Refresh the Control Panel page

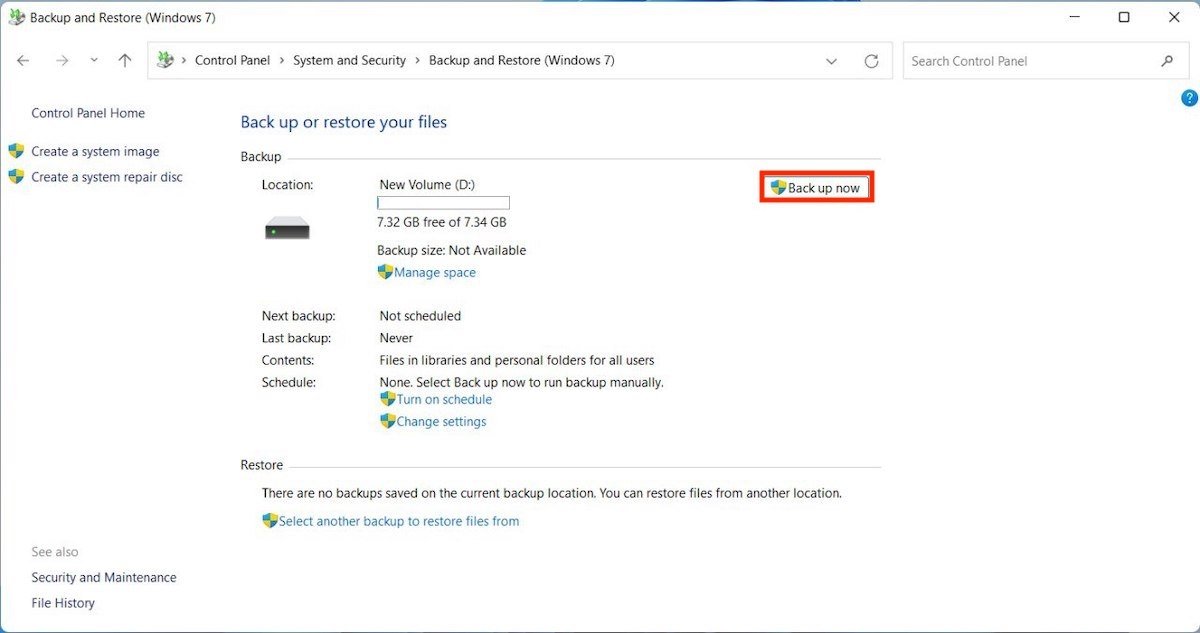(871, 61)
